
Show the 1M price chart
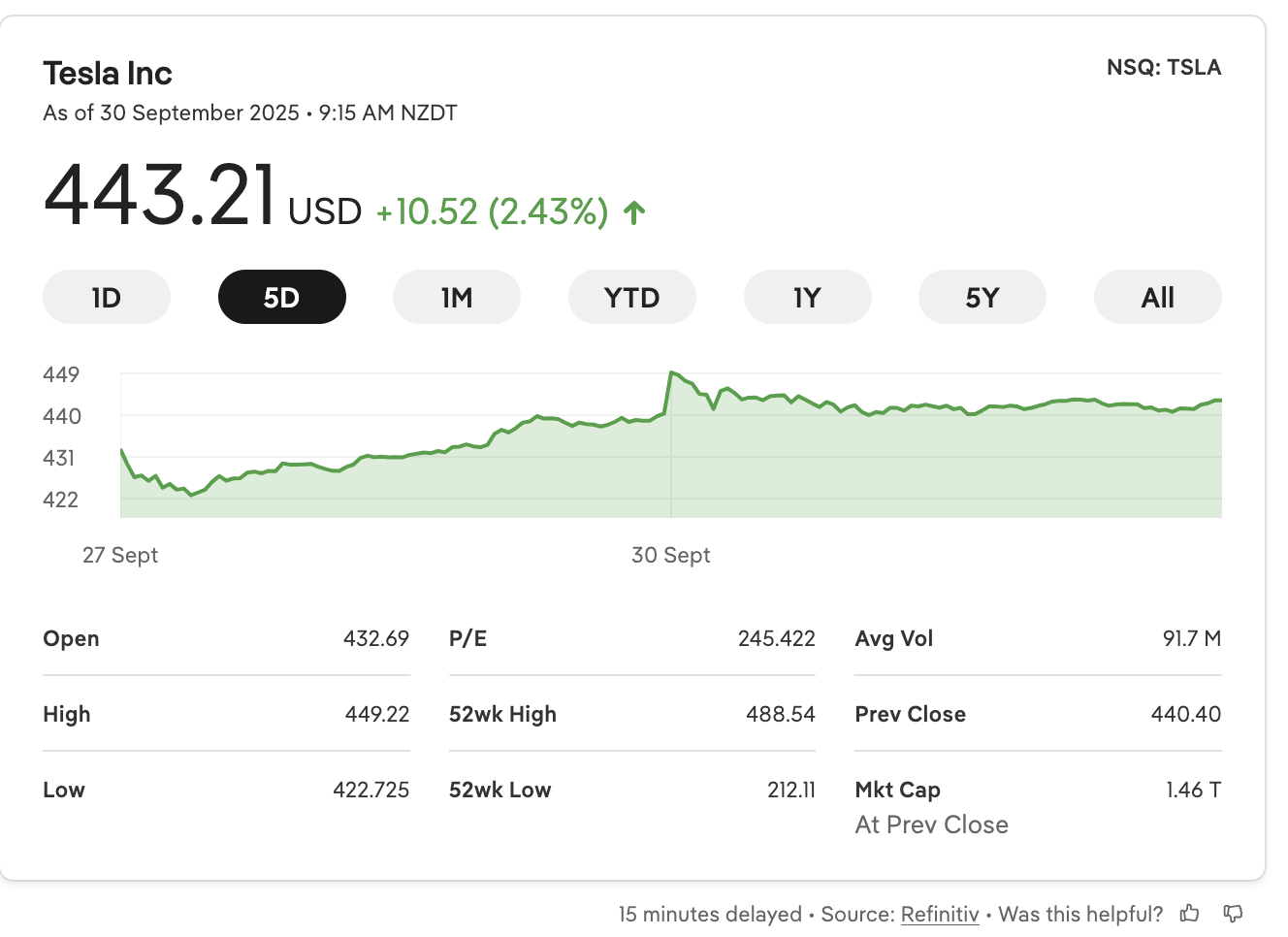(457, 297)
